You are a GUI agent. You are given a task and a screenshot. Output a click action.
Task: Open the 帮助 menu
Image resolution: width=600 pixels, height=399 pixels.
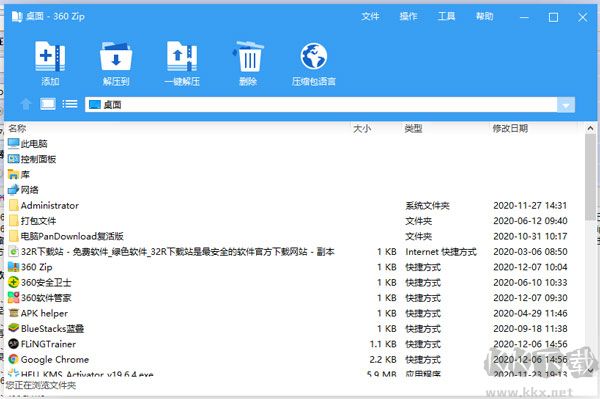[x=484, y=16]
